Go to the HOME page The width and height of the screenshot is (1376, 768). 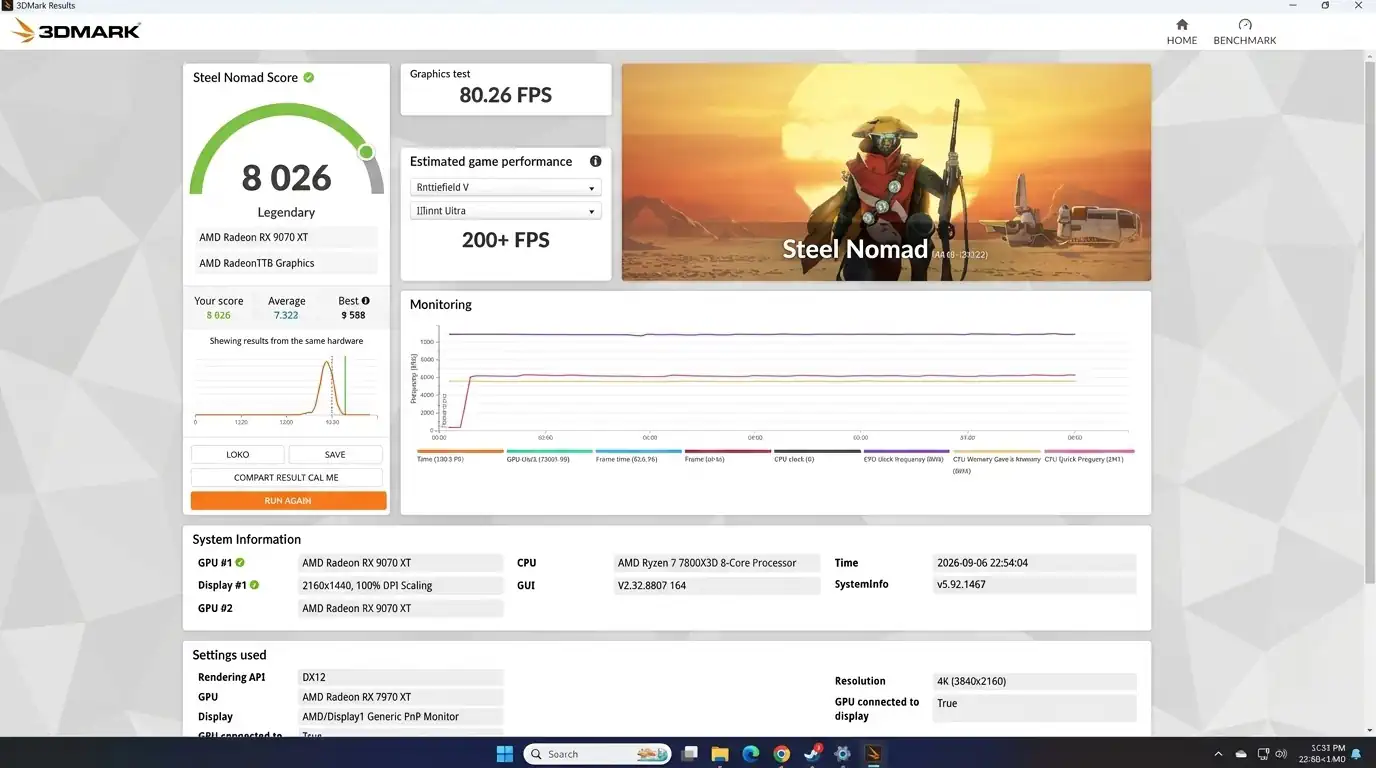pyautogui.click(x=1181, y=31)
